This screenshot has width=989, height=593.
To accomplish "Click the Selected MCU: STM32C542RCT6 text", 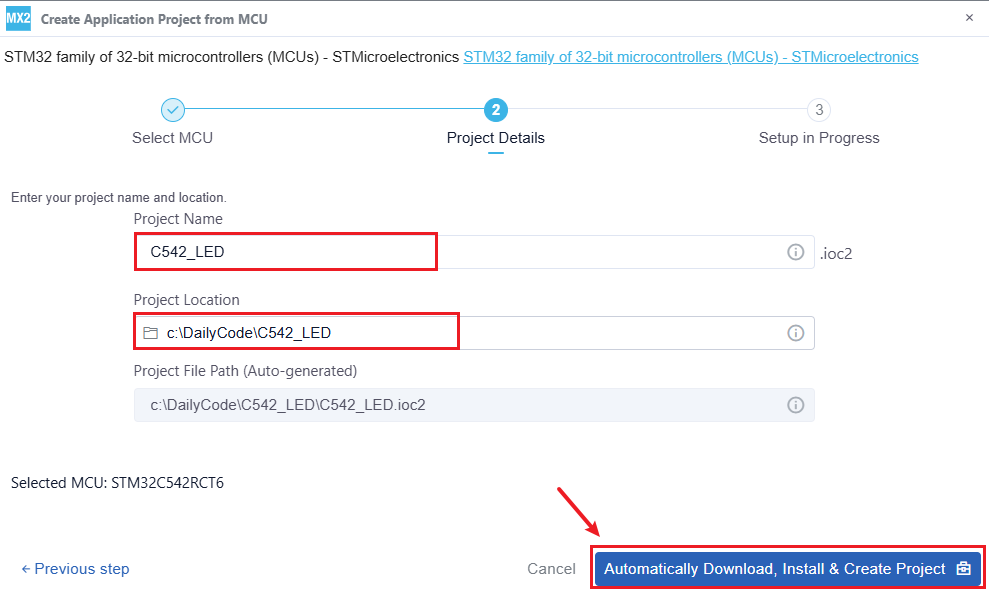I will tap(117, 483).
